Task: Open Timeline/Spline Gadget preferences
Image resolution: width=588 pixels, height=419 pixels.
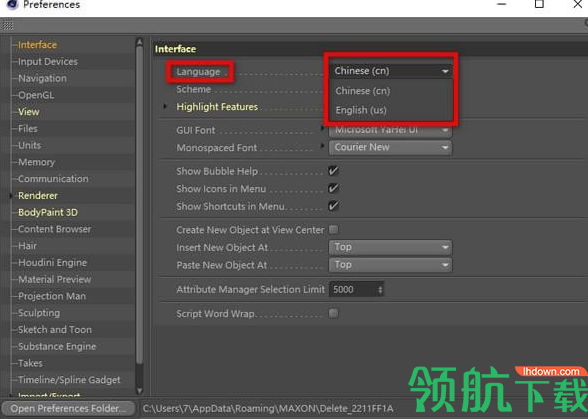Action: [x=69, y=380]
